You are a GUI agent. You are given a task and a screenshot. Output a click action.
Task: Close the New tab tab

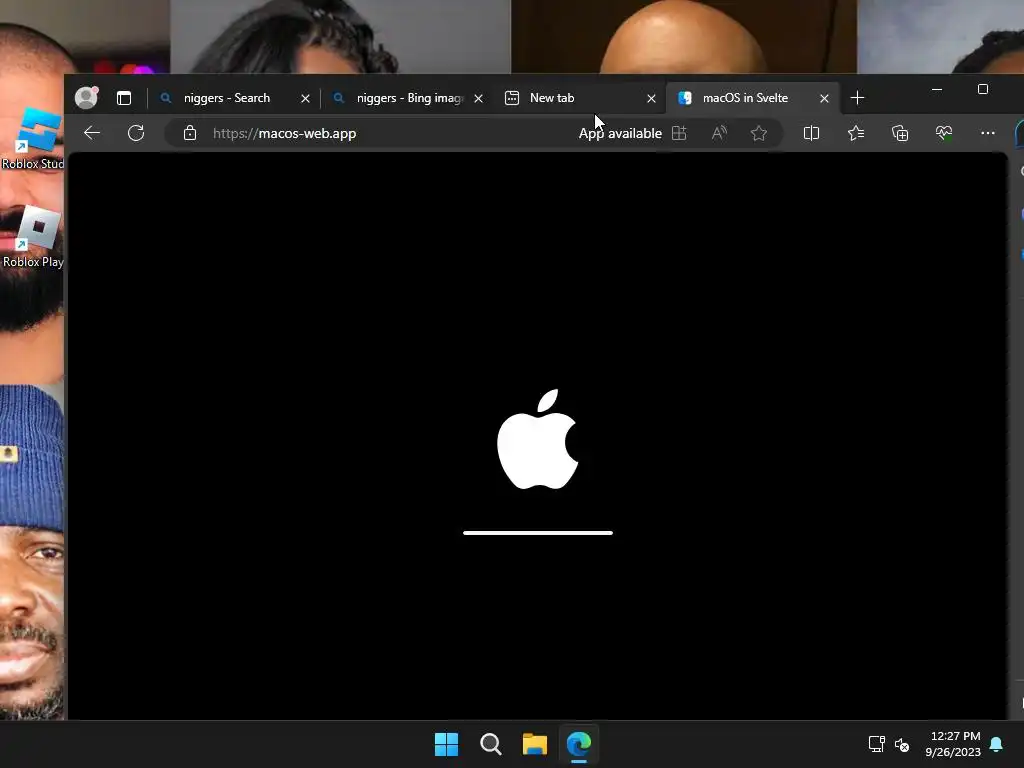(x=651, y=99)
